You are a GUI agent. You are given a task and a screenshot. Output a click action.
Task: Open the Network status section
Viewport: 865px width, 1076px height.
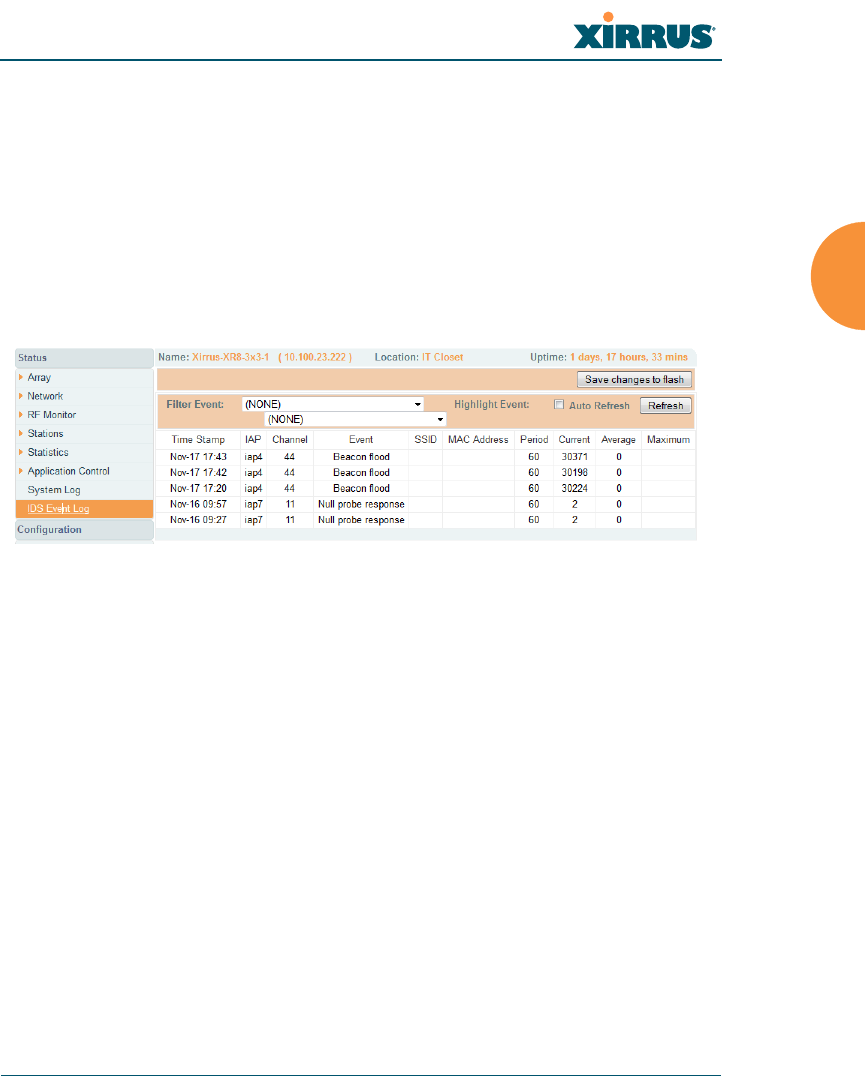point(45,396)
